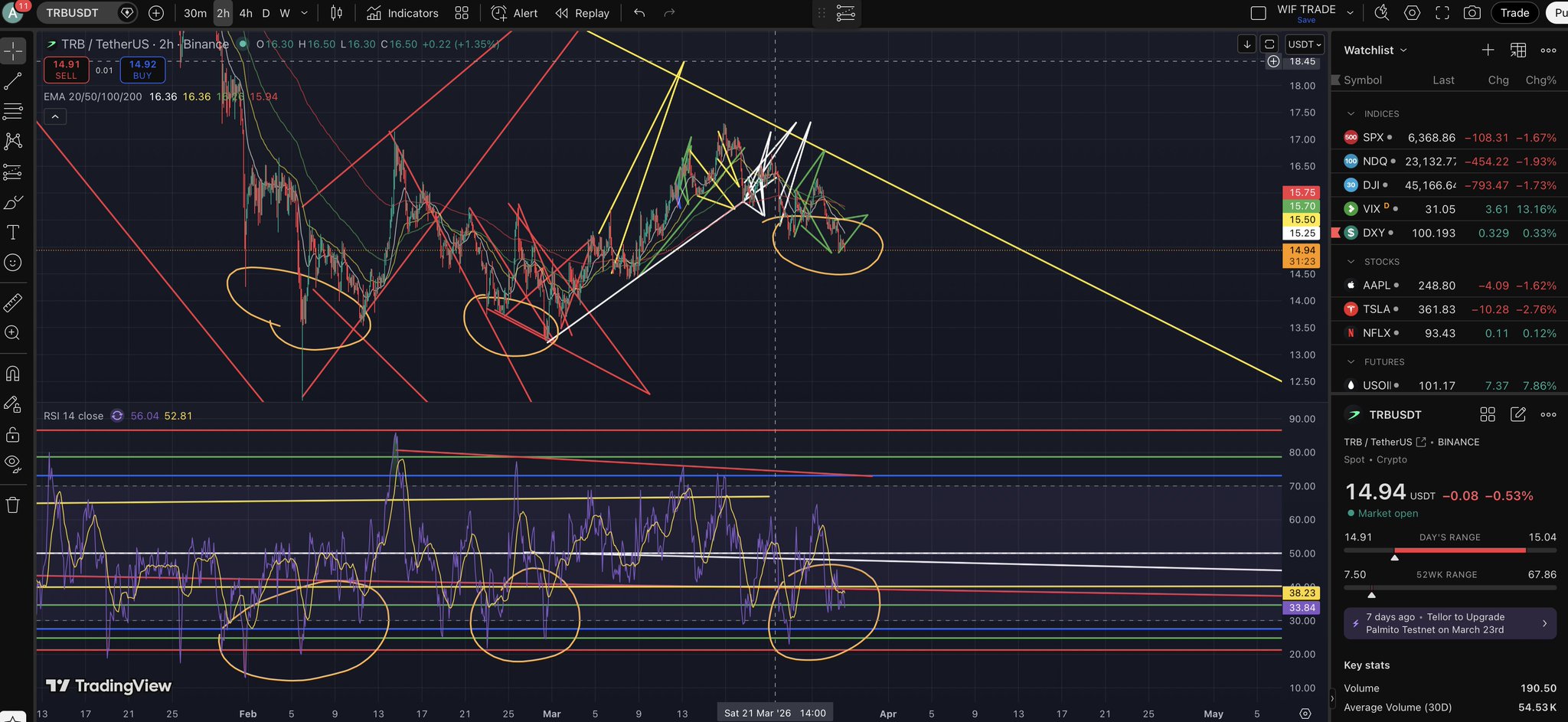Screen dimensions: 1568x722
Task: Open the object tree panel icon
Action: tap(846, 13)
